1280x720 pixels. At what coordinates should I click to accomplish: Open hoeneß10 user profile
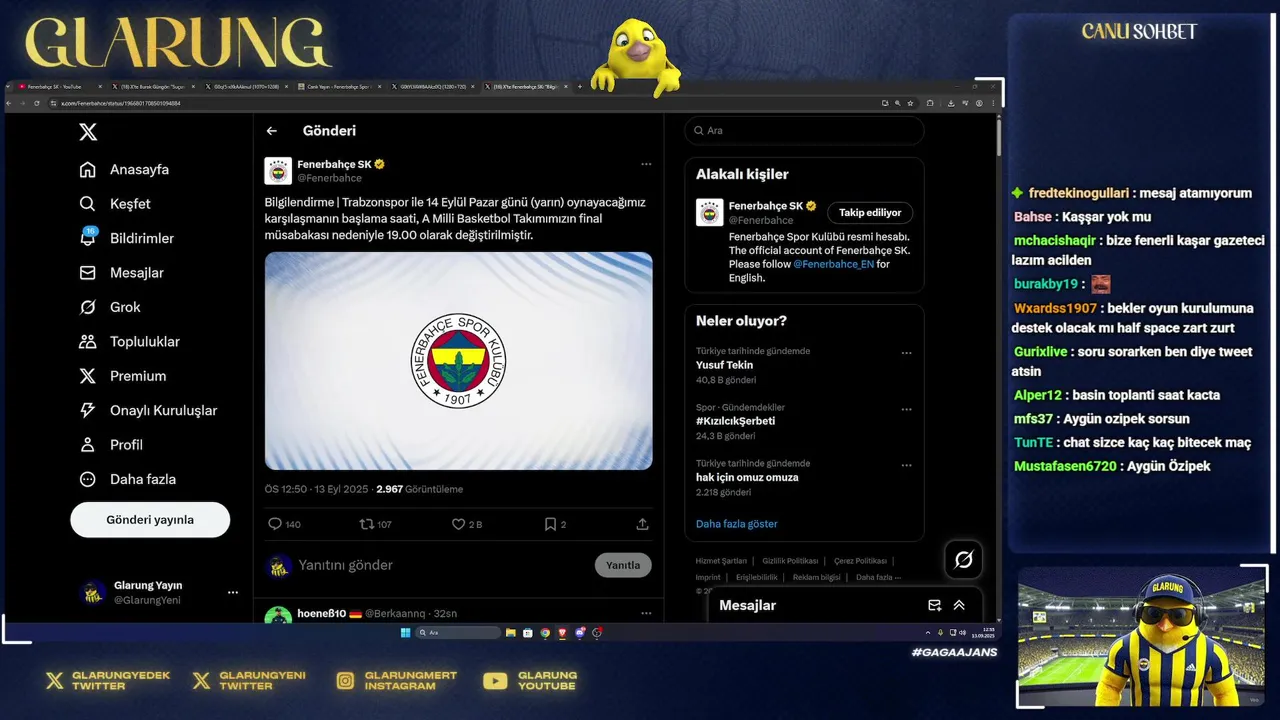pyautogui.click(x=322, y=613)
